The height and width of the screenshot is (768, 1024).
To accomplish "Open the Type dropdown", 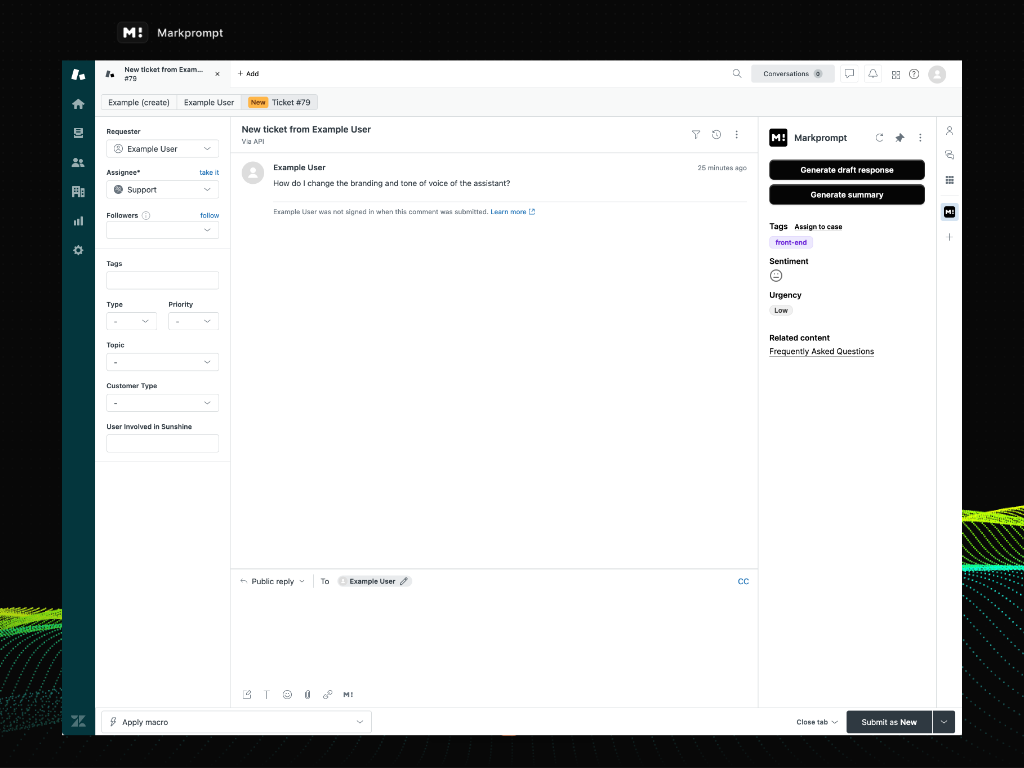I will [131, 321].
